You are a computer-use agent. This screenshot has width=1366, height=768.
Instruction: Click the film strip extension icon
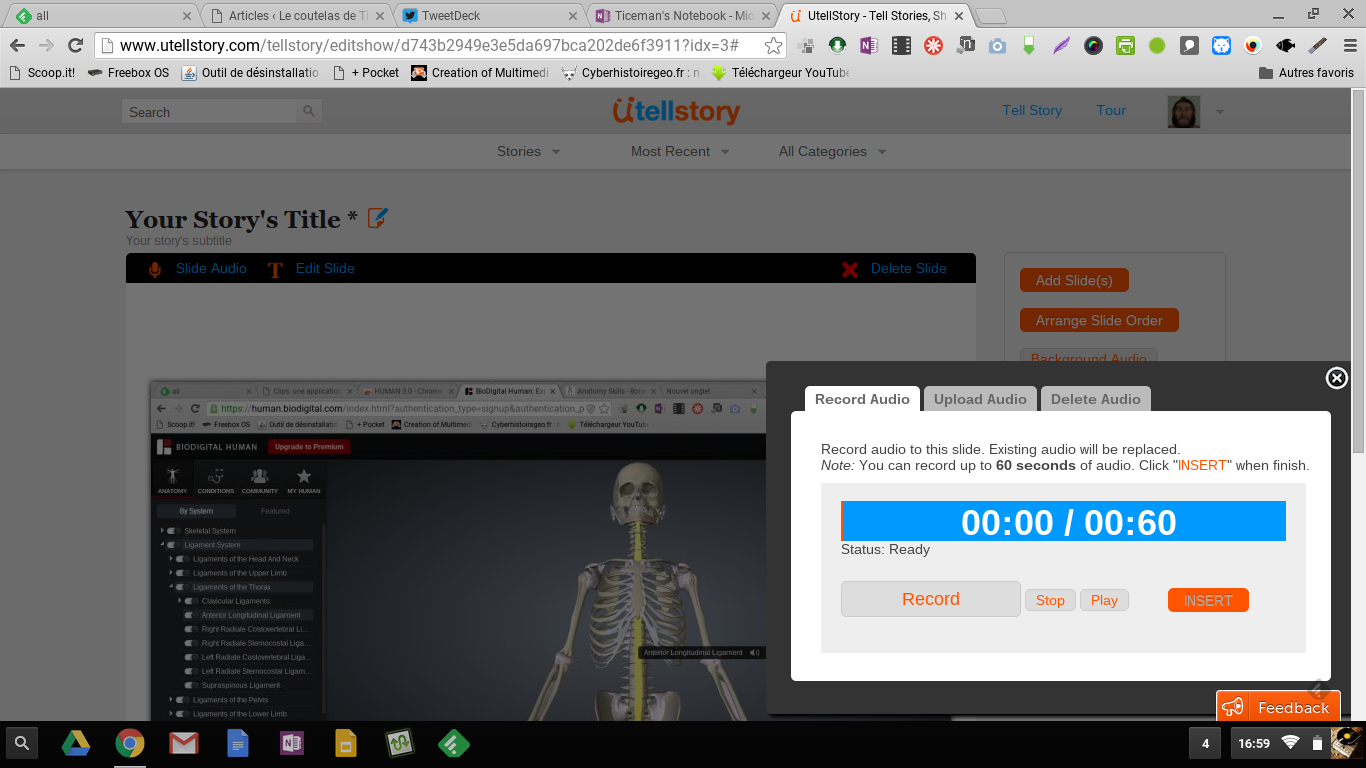pyautogui.click(x=901, y=45)
